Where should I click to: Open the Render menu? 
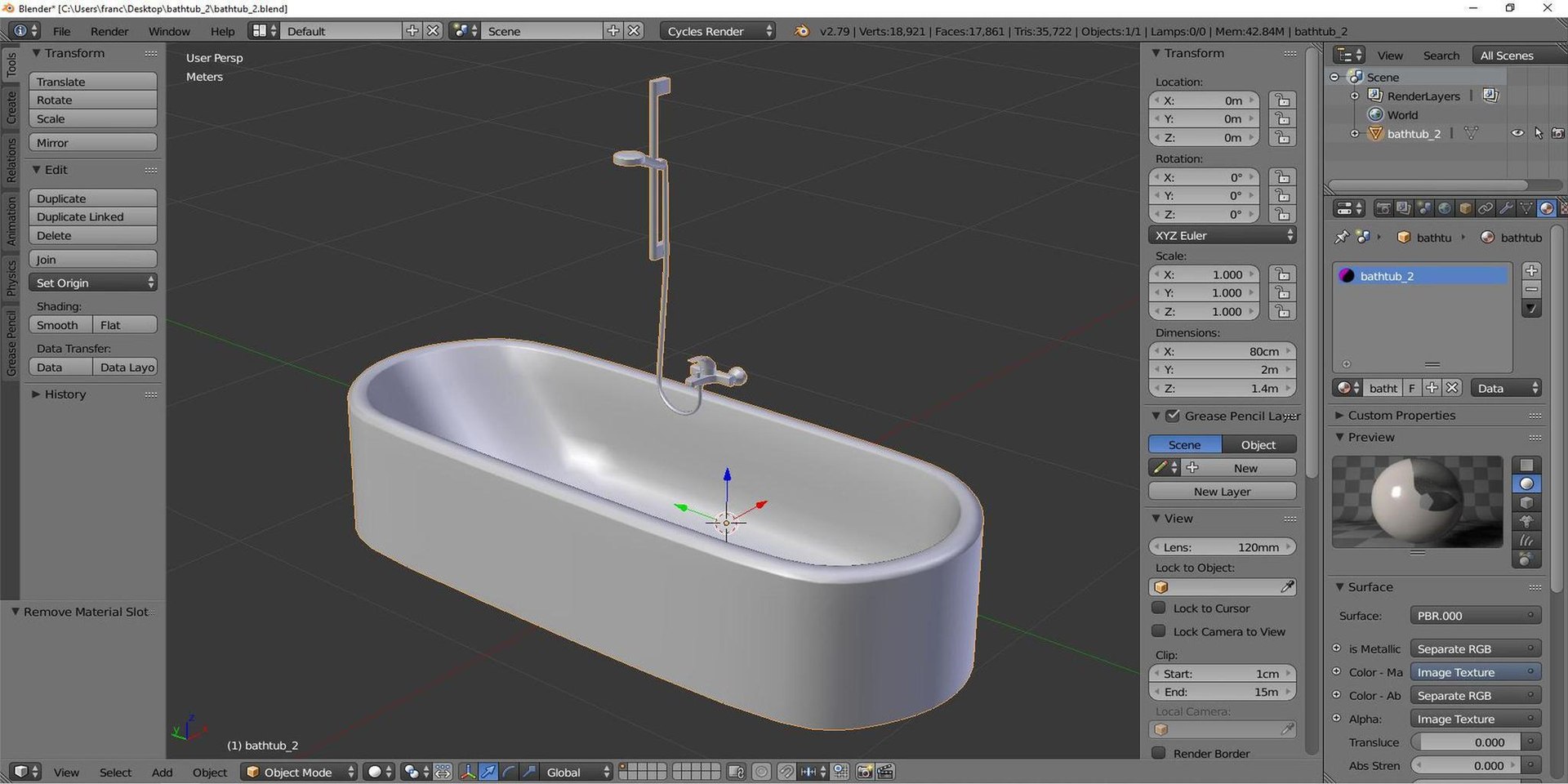pyautogui.click(x=109, y=31)
